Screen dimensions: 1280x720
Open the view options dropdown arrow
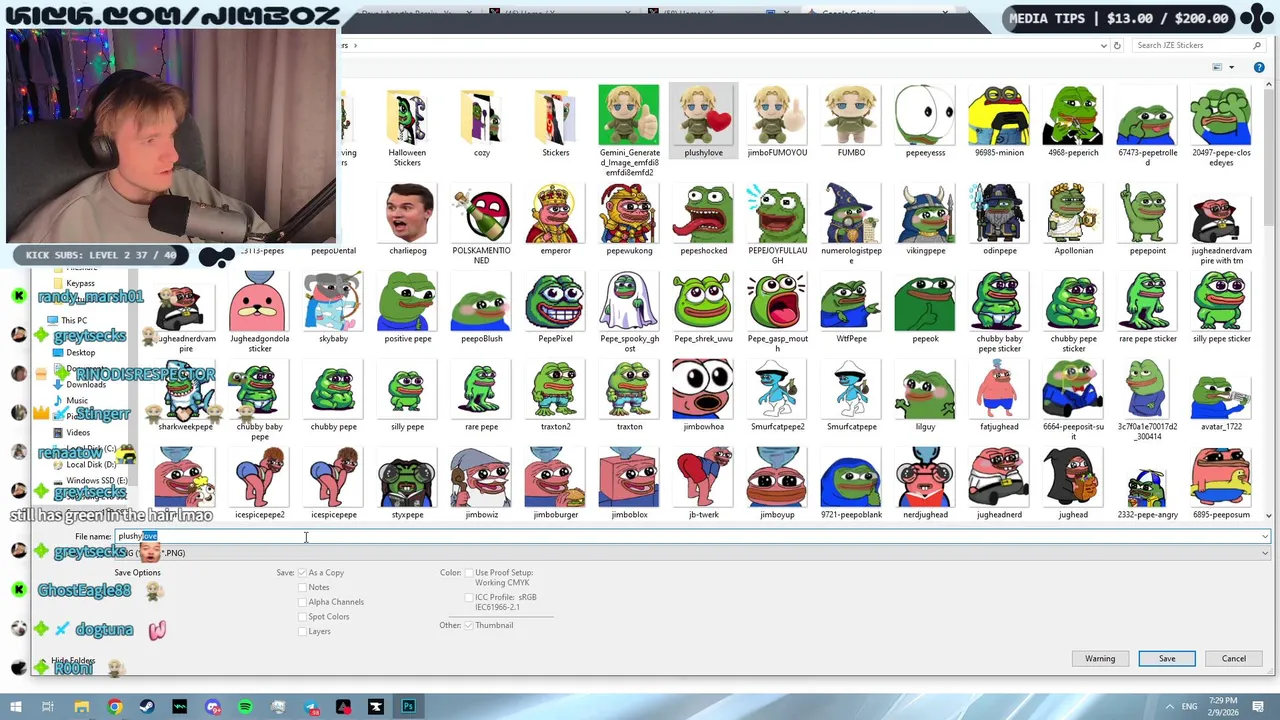[1231, 67]
